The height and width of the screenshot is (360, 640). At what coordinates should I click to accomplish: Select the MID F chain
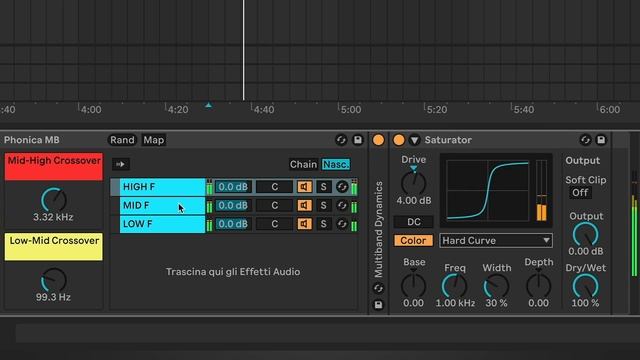click(x=162, y=205)
